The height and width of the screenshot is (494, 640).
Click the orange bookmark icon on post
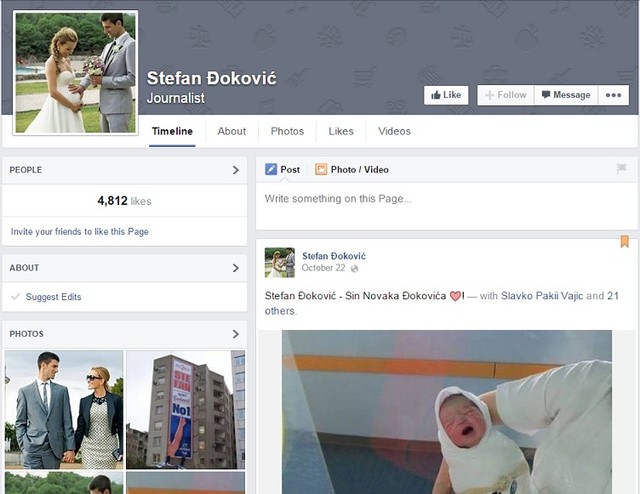tap(624, 241)
